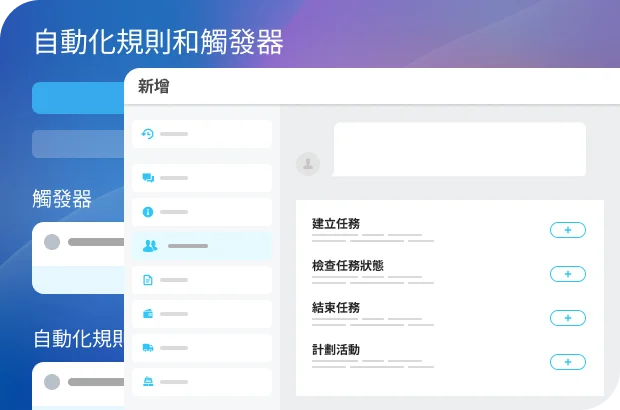Click the 結束任務 title text
This screenshot has width=620, height=410.
click(336, 308)
